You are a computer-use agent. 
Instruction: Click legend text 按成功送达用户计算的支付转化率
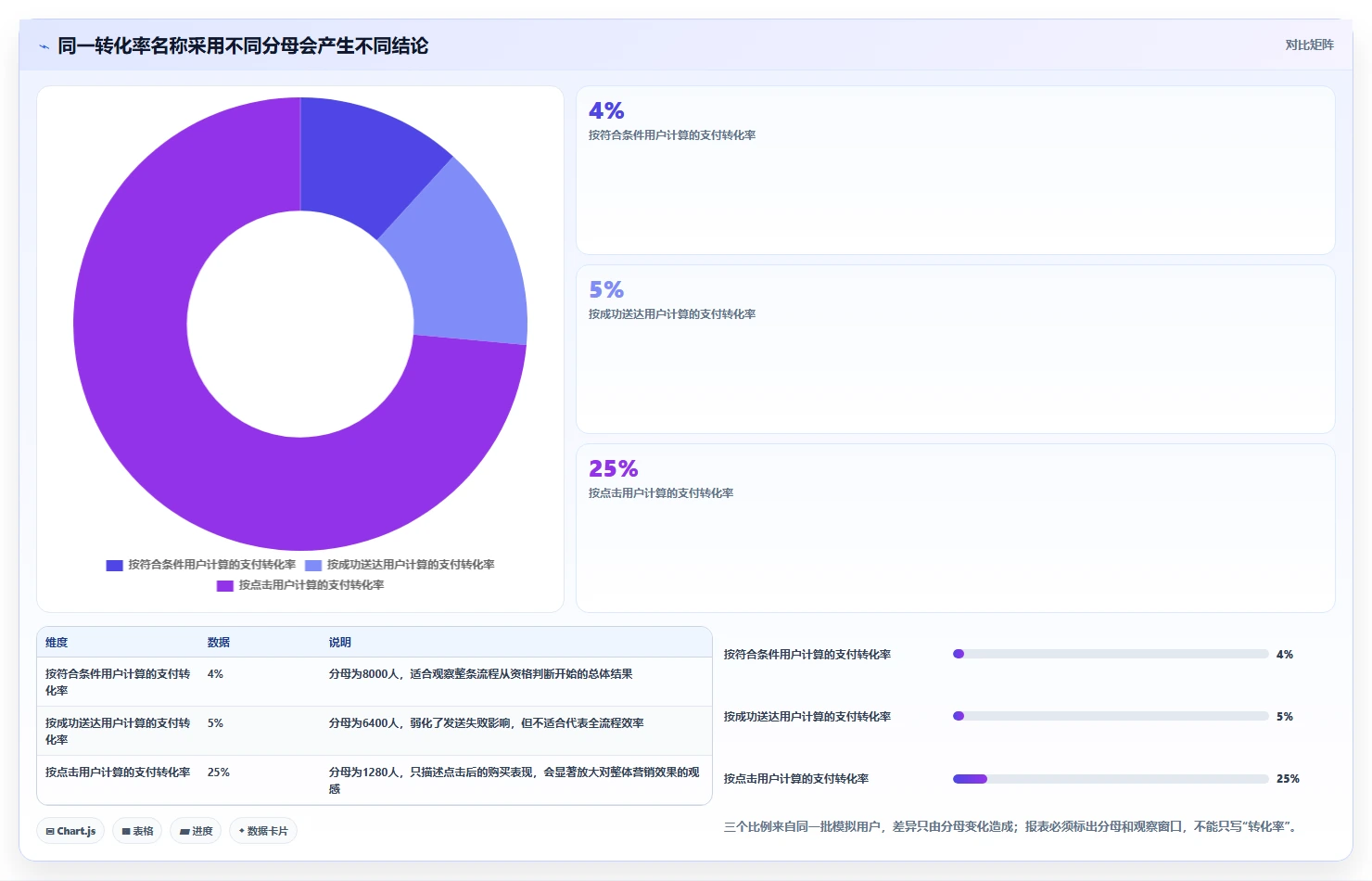click(x=411, y=565)
